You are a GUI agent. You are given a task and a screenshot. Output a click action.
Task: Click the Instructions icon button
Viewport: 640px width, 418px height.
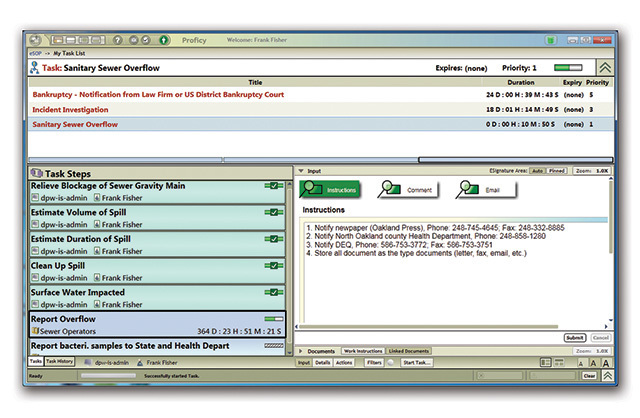pyautogui.click(x=332, y=188)
